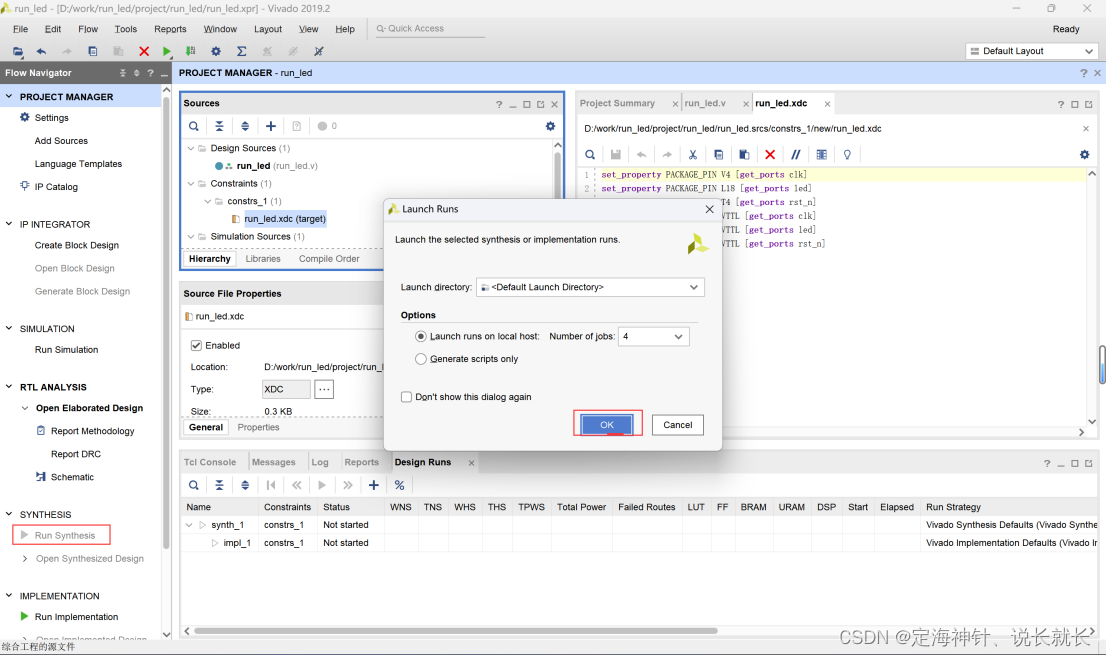This screenshot has width=1106, height=656.
Task: Click Run Synthesis in Flow Navigator
Action: [64, 535]
